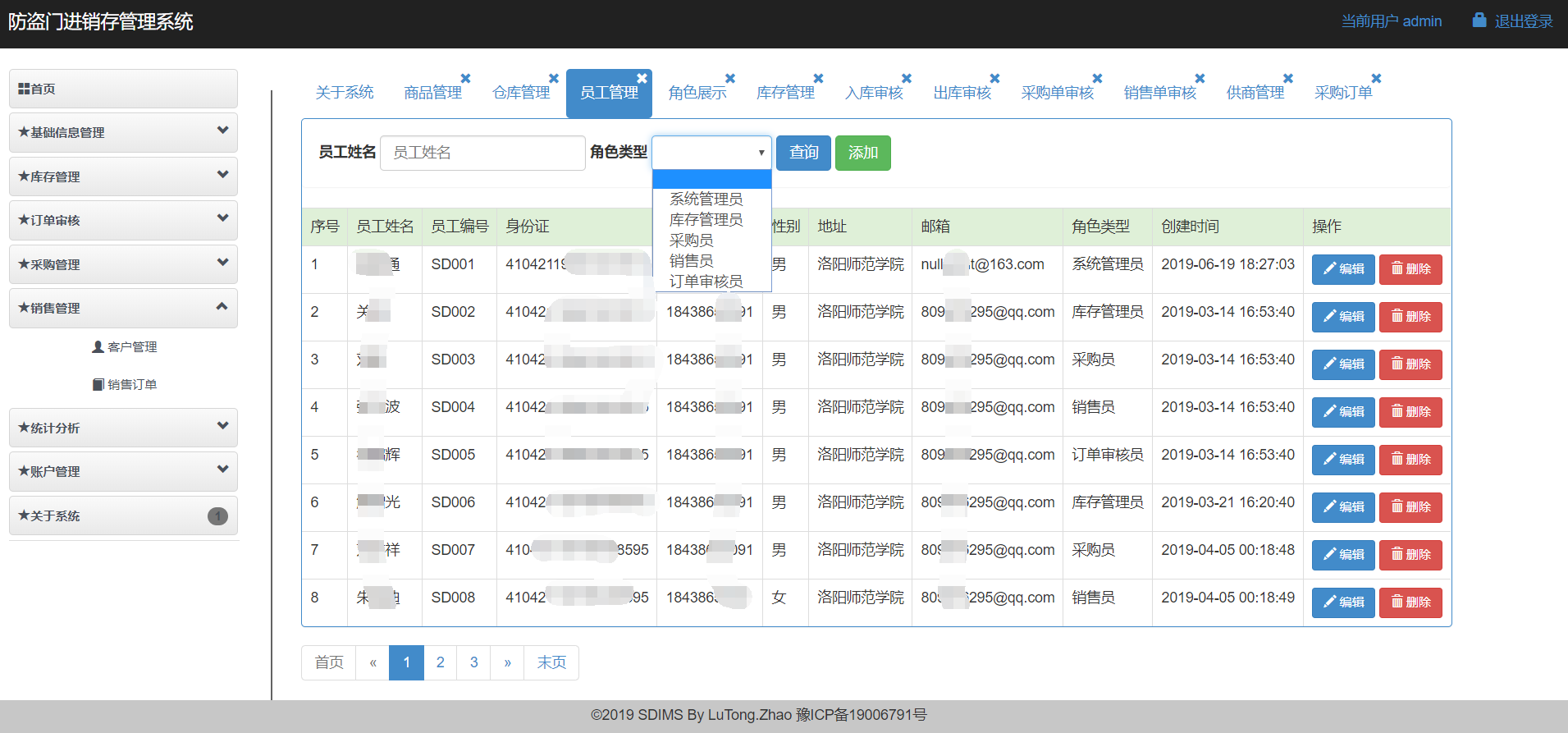Delete the employee SD005 row
The height and width of the screenshot is (733, 1568).
click(1410, 460)
